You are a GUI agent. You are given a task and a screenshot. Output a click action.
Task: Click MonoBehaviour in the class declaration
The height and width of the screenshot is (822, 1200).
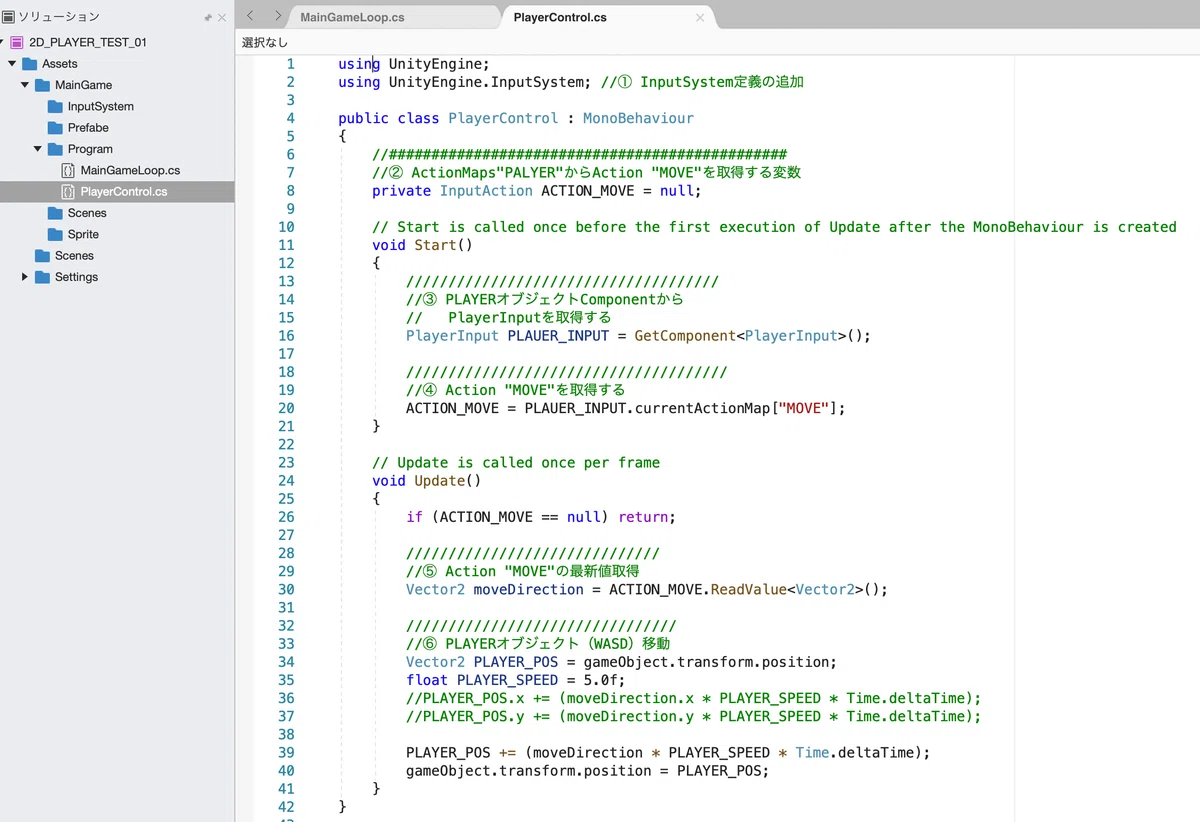pyautogui.click(x=638, y=118)
